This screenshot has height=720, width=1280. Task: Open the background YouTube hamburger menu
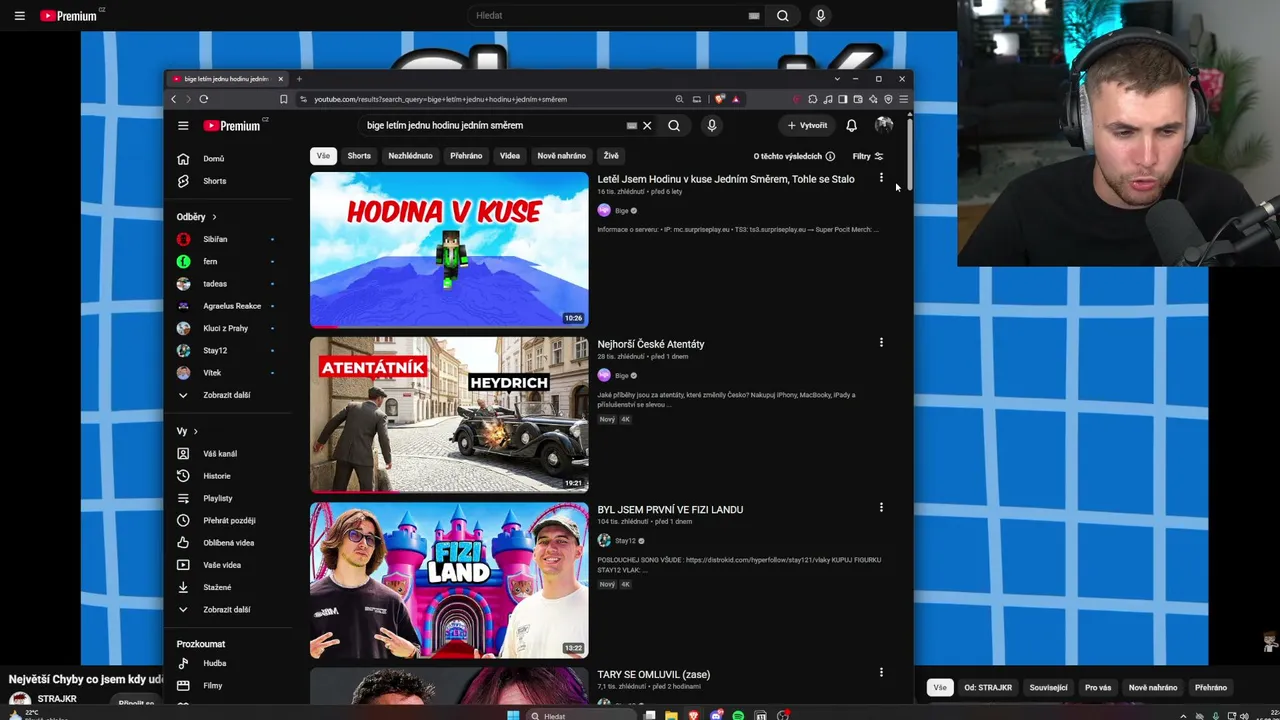[19, 16]
